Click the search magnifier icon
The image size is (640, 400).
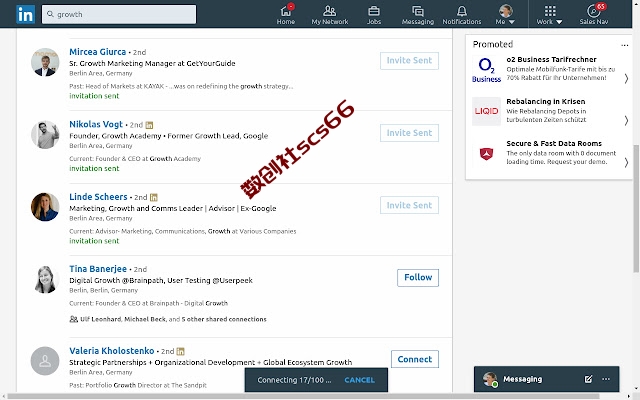tap(50, 14)
